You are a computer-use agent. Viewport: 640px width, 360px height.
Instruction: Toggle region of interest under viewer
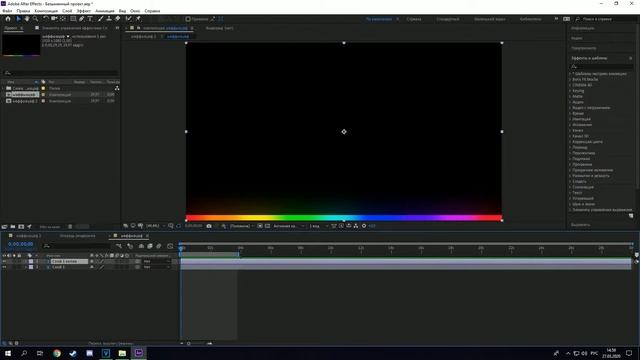pos(260,226)
